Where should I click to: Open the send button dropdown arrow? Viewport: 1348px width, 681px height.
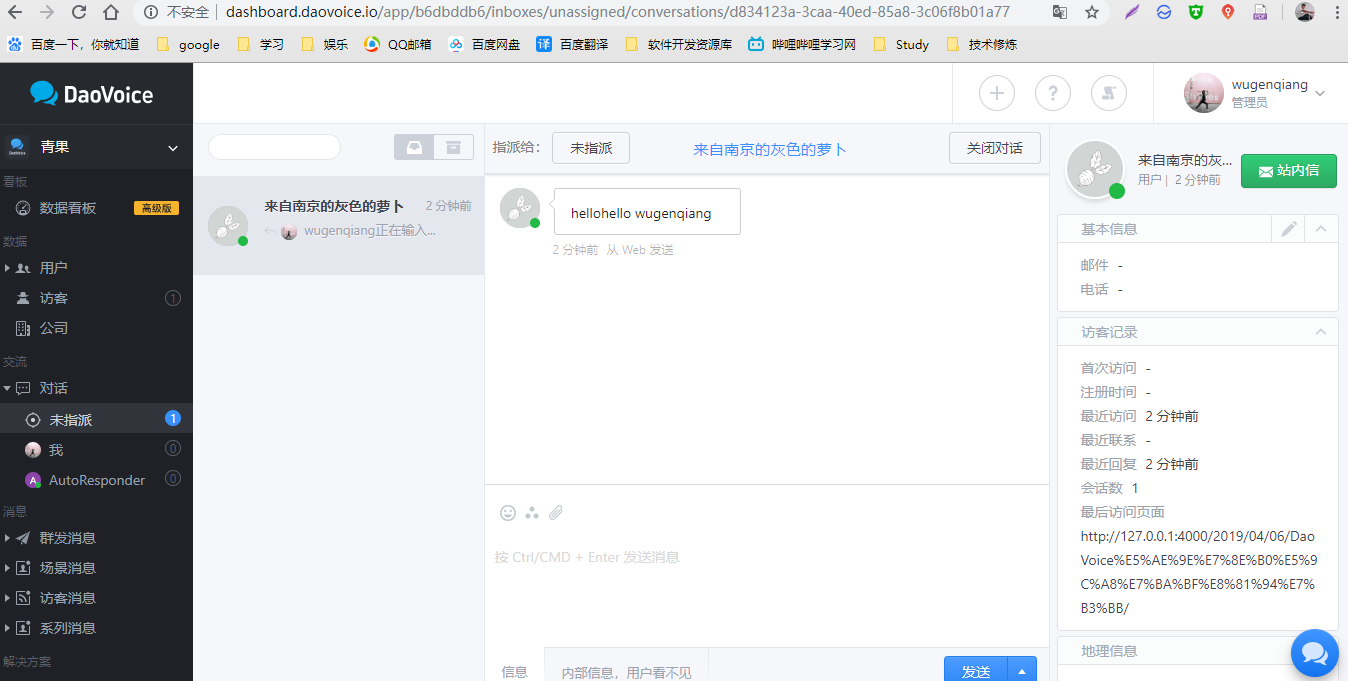point(1022,670)
